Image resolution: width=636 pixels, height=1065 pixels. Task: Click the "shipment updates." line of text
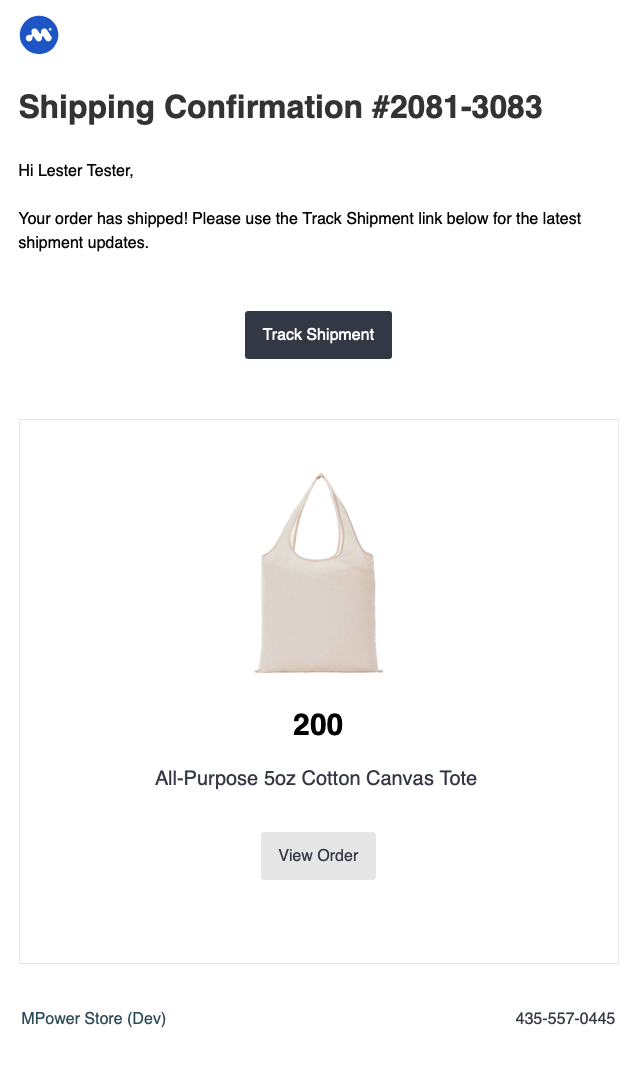coord(83,243)
